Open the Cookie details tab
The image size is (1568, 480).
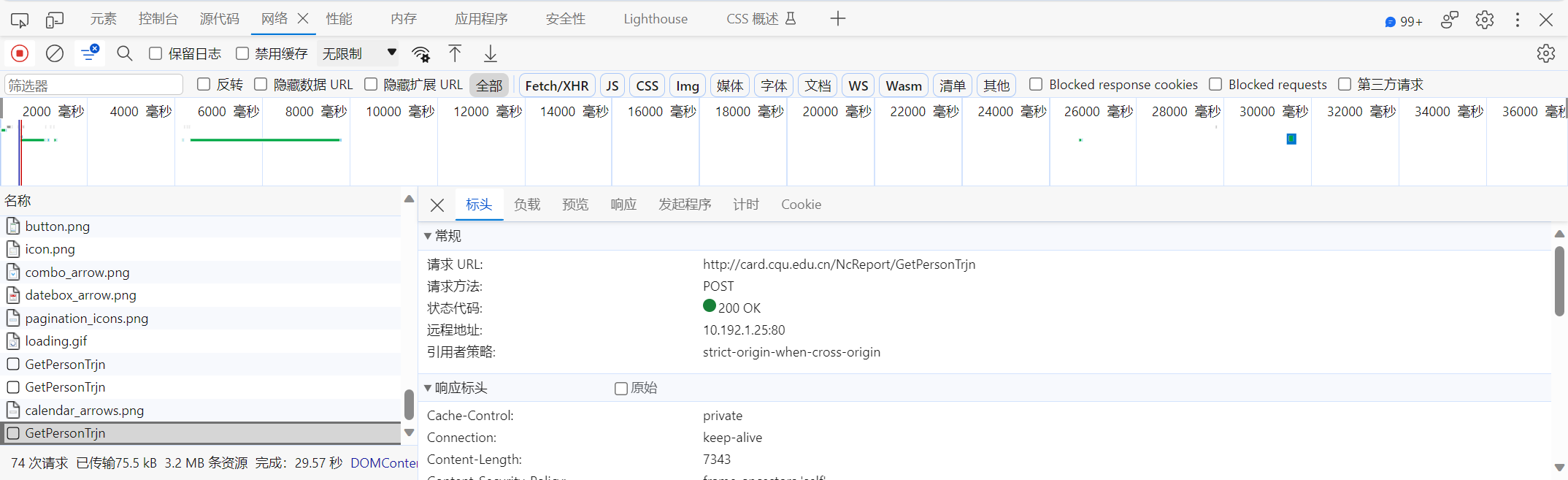tap(801, 205)
